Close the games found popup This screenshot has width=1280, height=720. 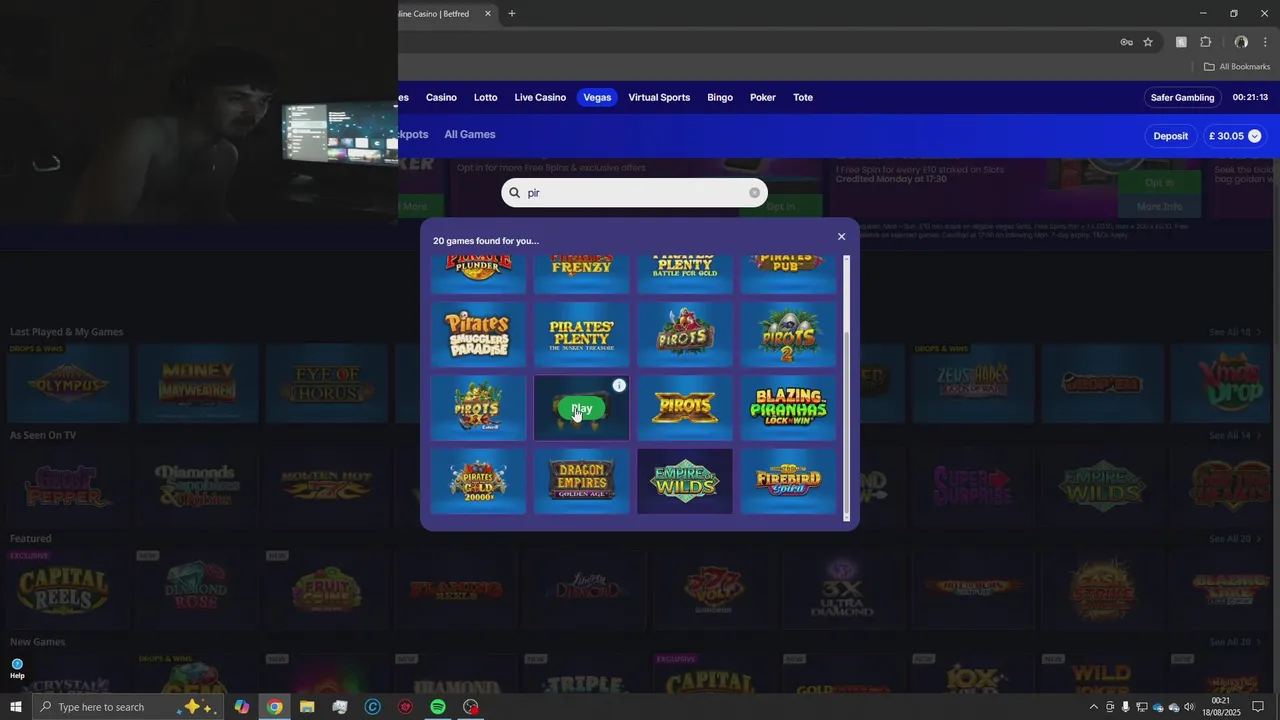coord(841,237)
